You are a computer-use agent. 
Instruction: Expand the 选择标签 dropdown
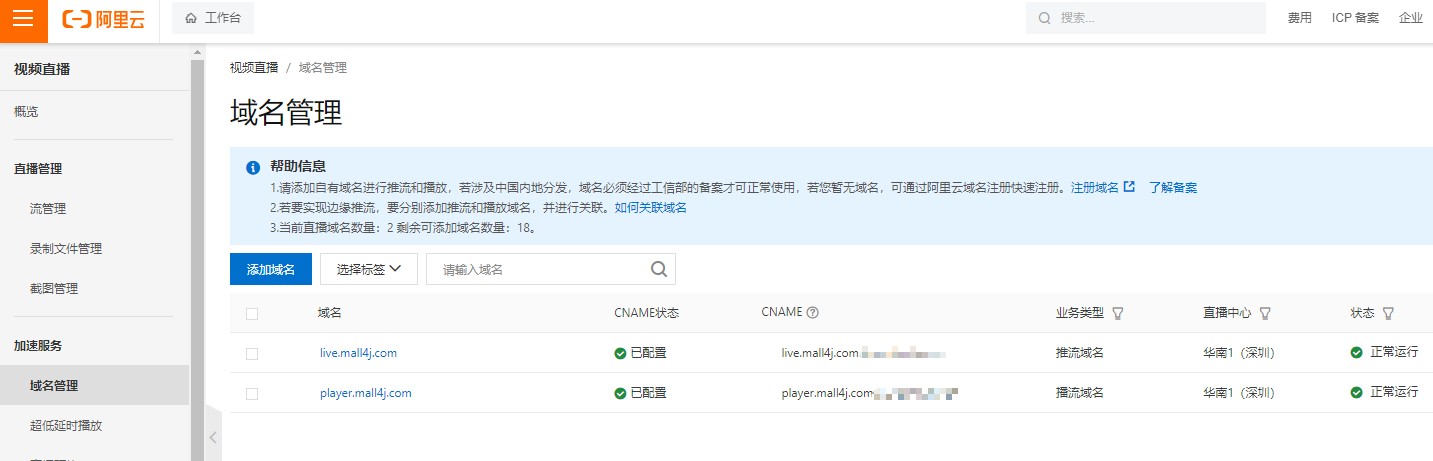pos(369,269)
